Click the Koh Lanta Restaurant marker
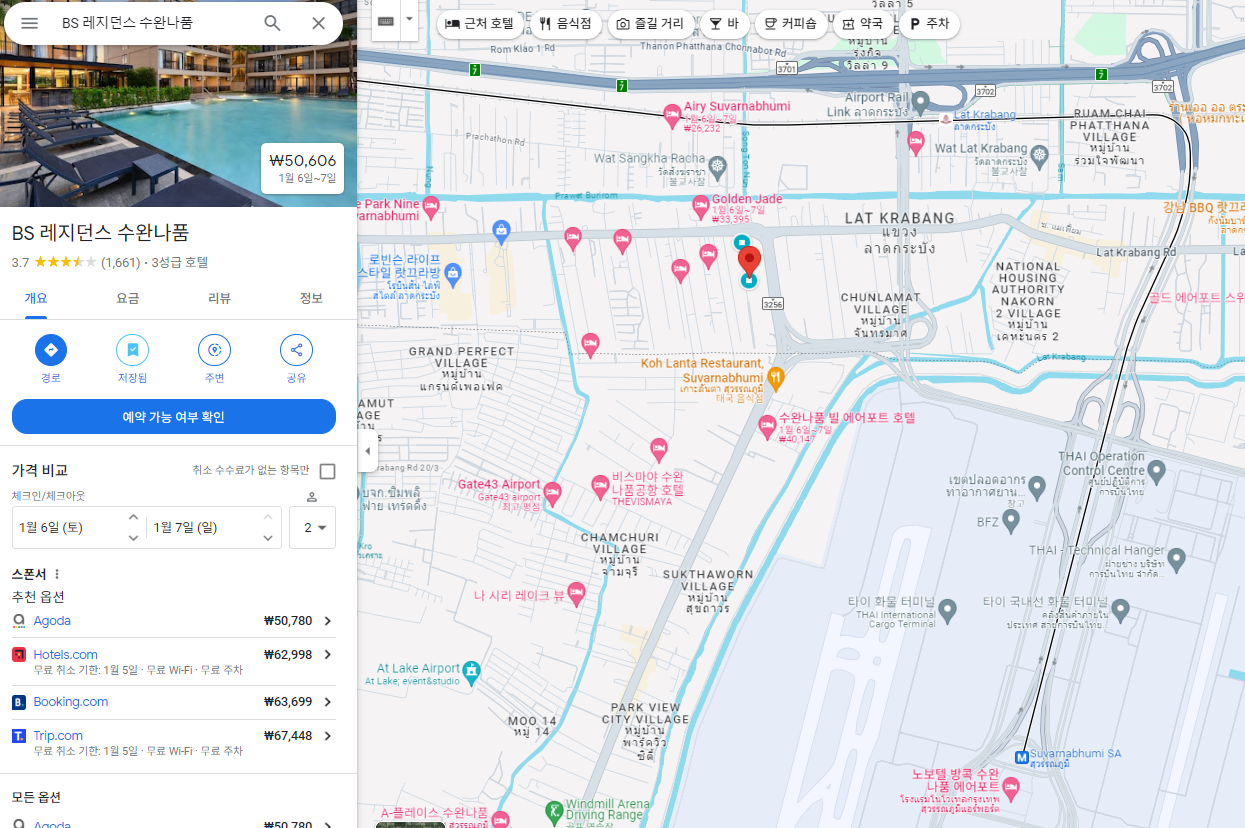 pyautogui.click(x=775, y=378)
